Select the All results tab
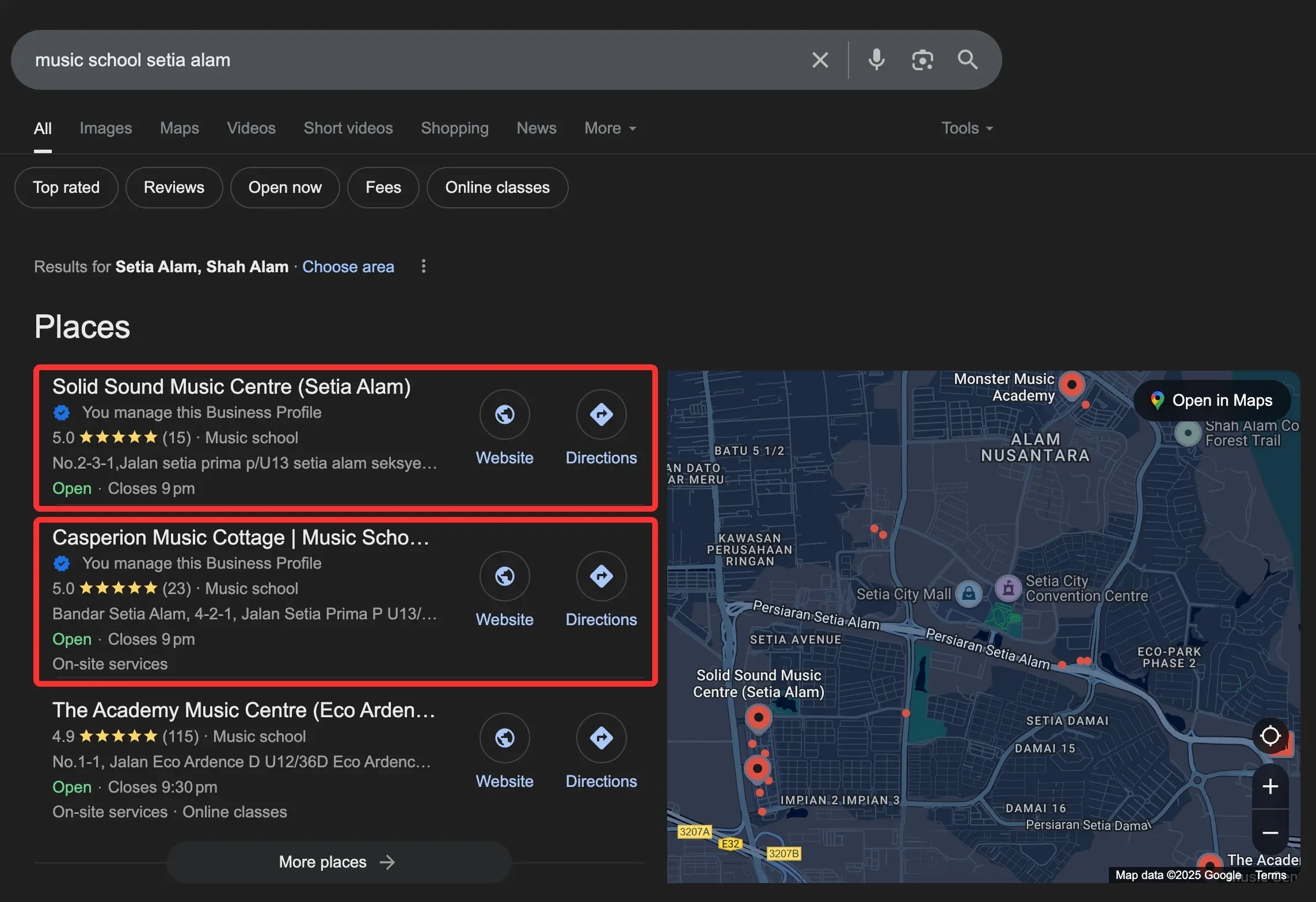 [43, 128]
